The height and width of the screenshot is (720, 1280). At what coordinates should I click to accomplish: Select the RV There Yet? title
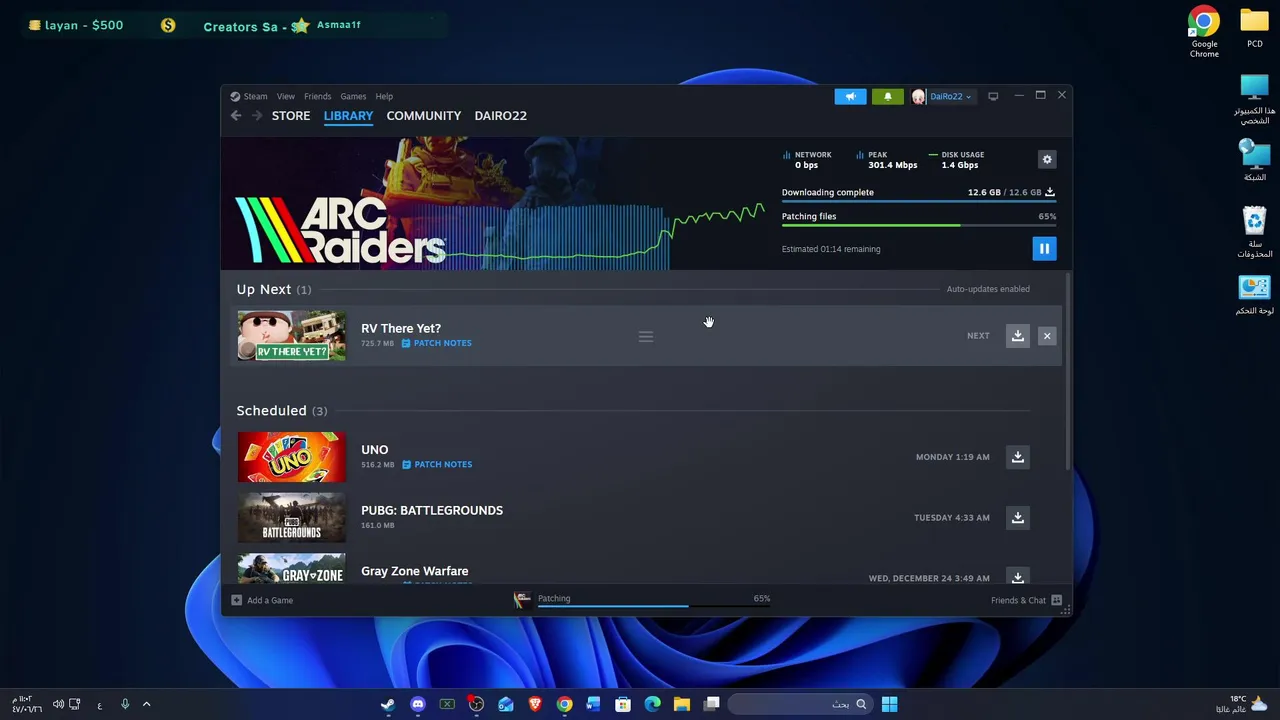[400, 328]
